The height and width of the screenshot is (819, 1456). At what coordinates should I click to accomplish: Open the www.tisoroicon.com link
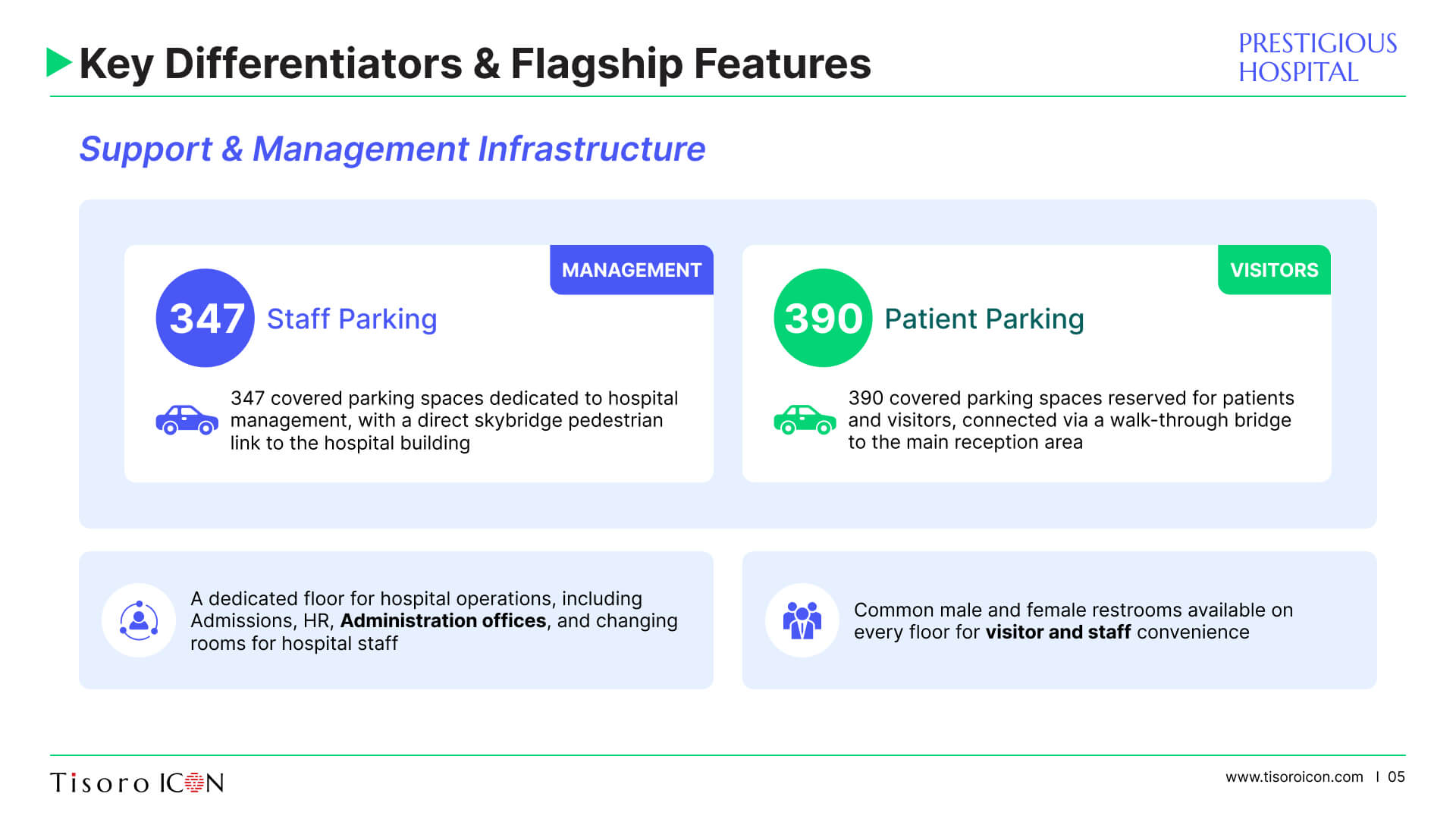[1294, 777]
